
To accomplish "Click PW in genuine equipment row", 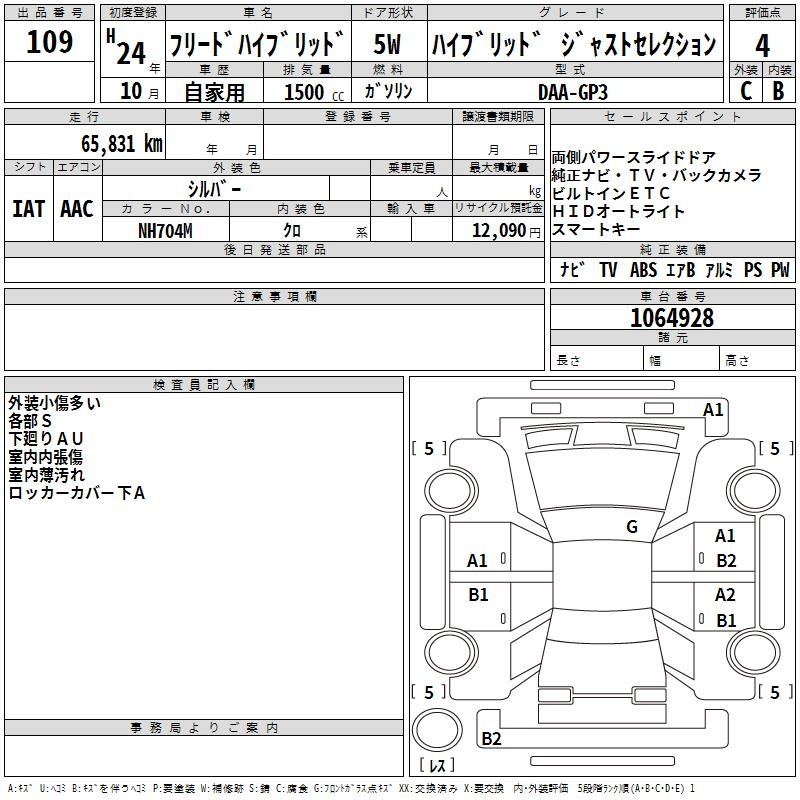I will 780,270.
